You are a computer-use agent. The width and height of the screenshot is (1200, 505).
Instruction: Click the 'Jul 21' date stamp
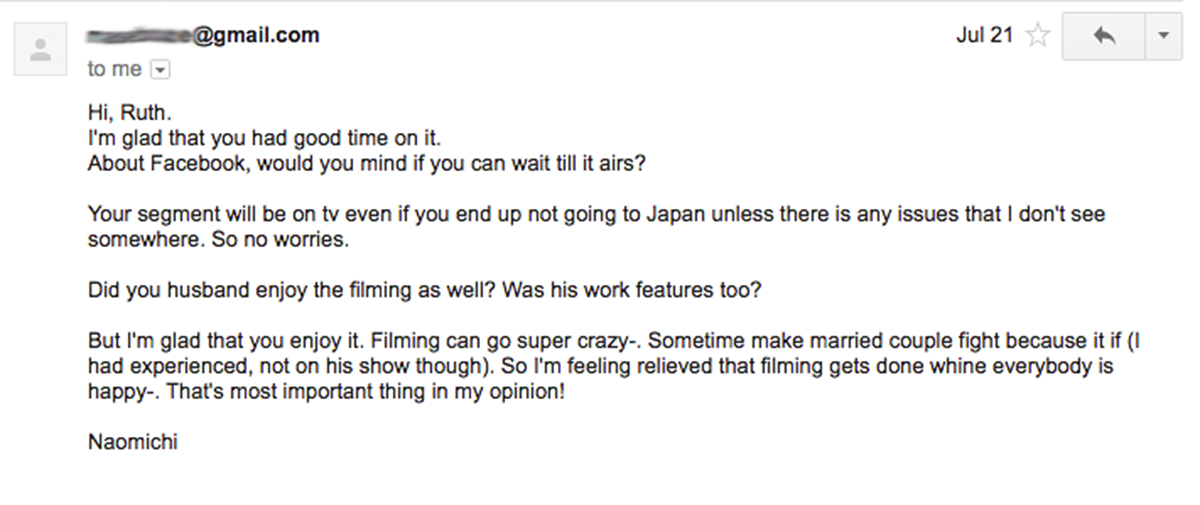point(985,35)
